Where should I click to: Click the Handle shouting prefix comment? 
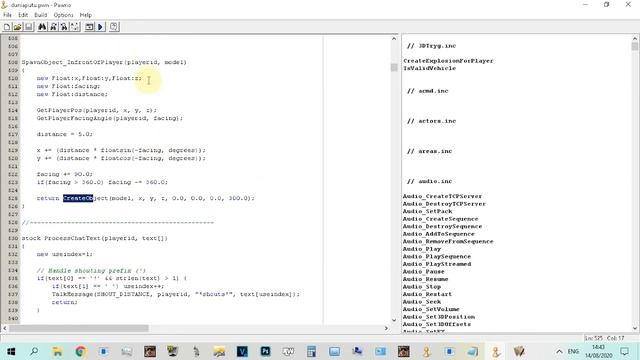click(91, 271)
